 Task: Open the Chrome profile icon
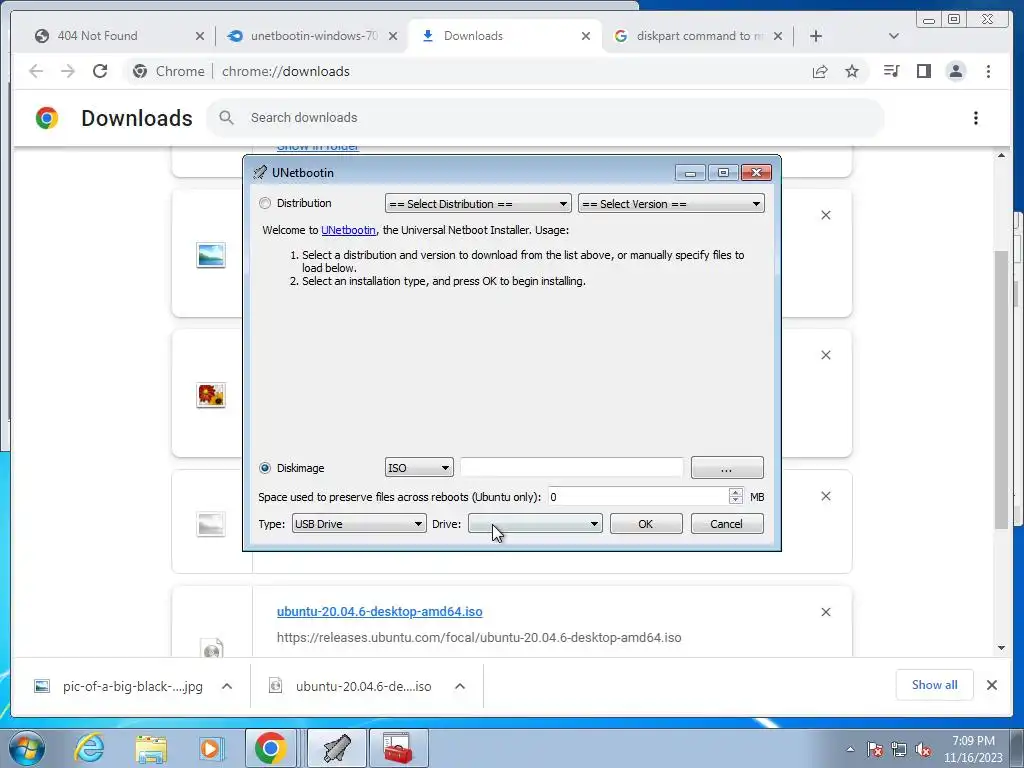pos(955,71)
